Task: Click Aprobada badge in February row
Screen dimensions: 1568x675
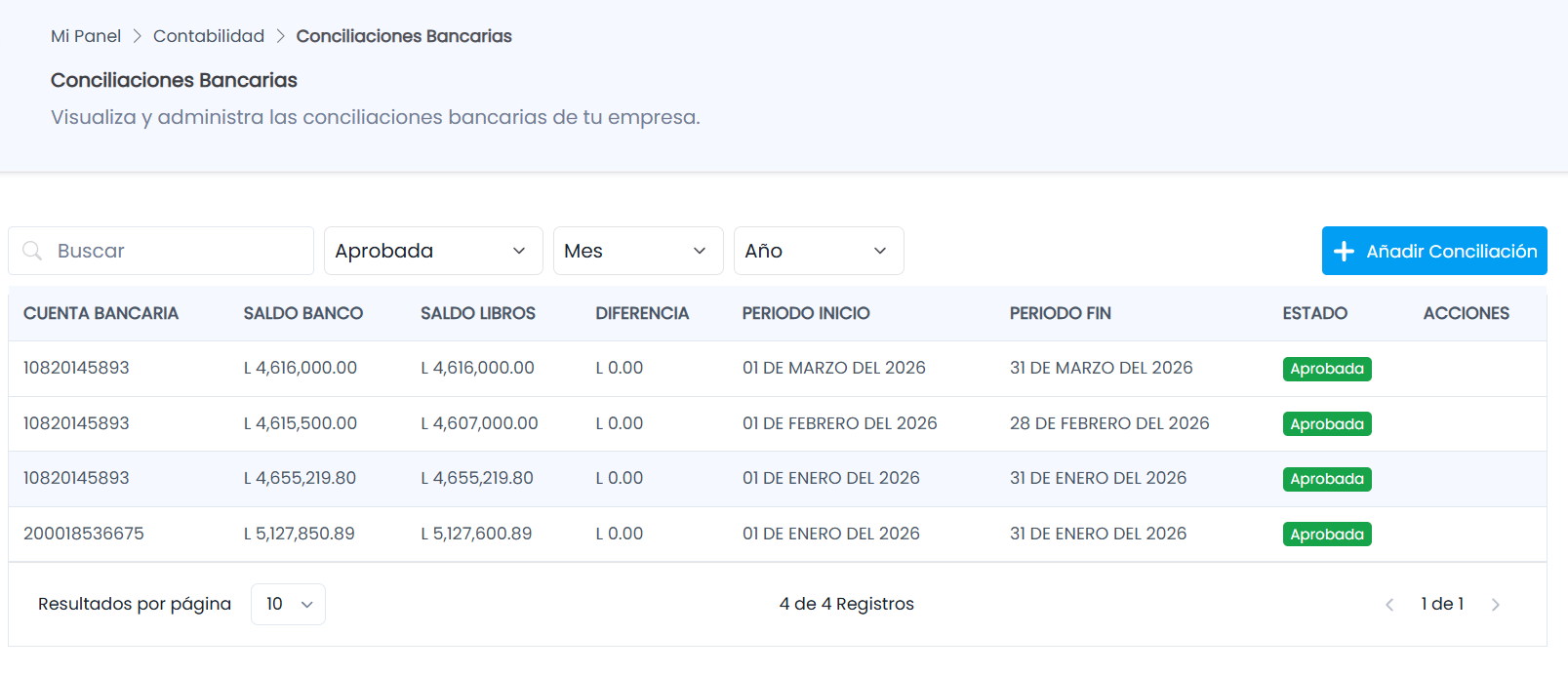Action: tap(1327, 424)
